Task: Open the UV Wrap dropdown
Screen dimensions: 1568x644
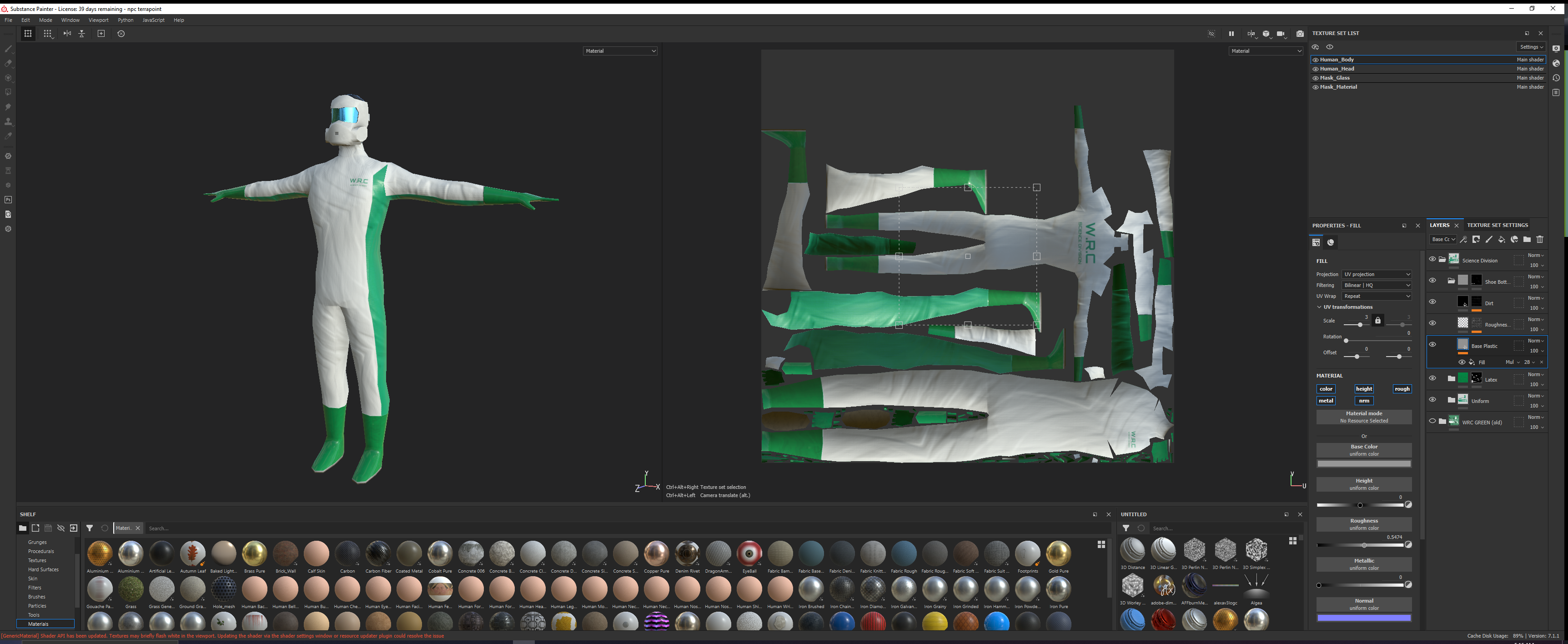Action: pos(1376,297)
